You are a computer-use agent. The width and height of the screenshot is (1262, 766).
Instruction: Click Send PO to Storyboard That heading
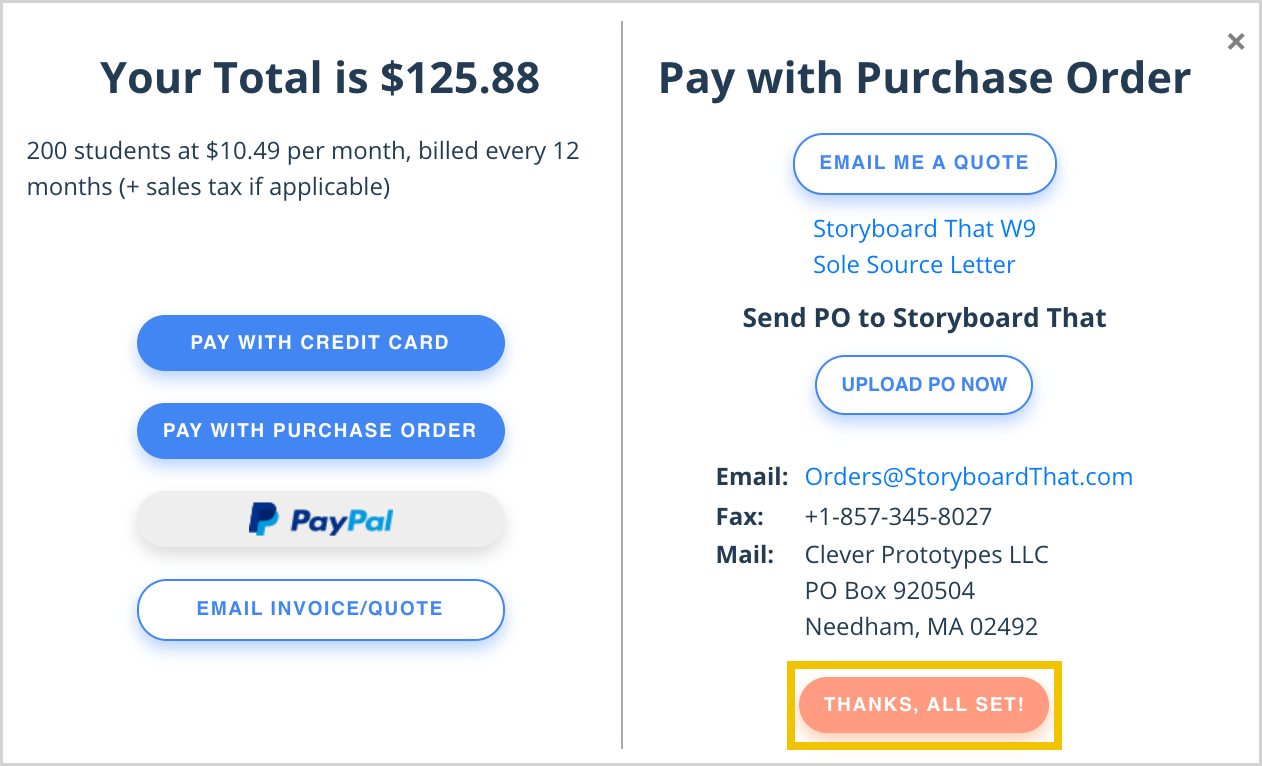(x=924, y=318)
